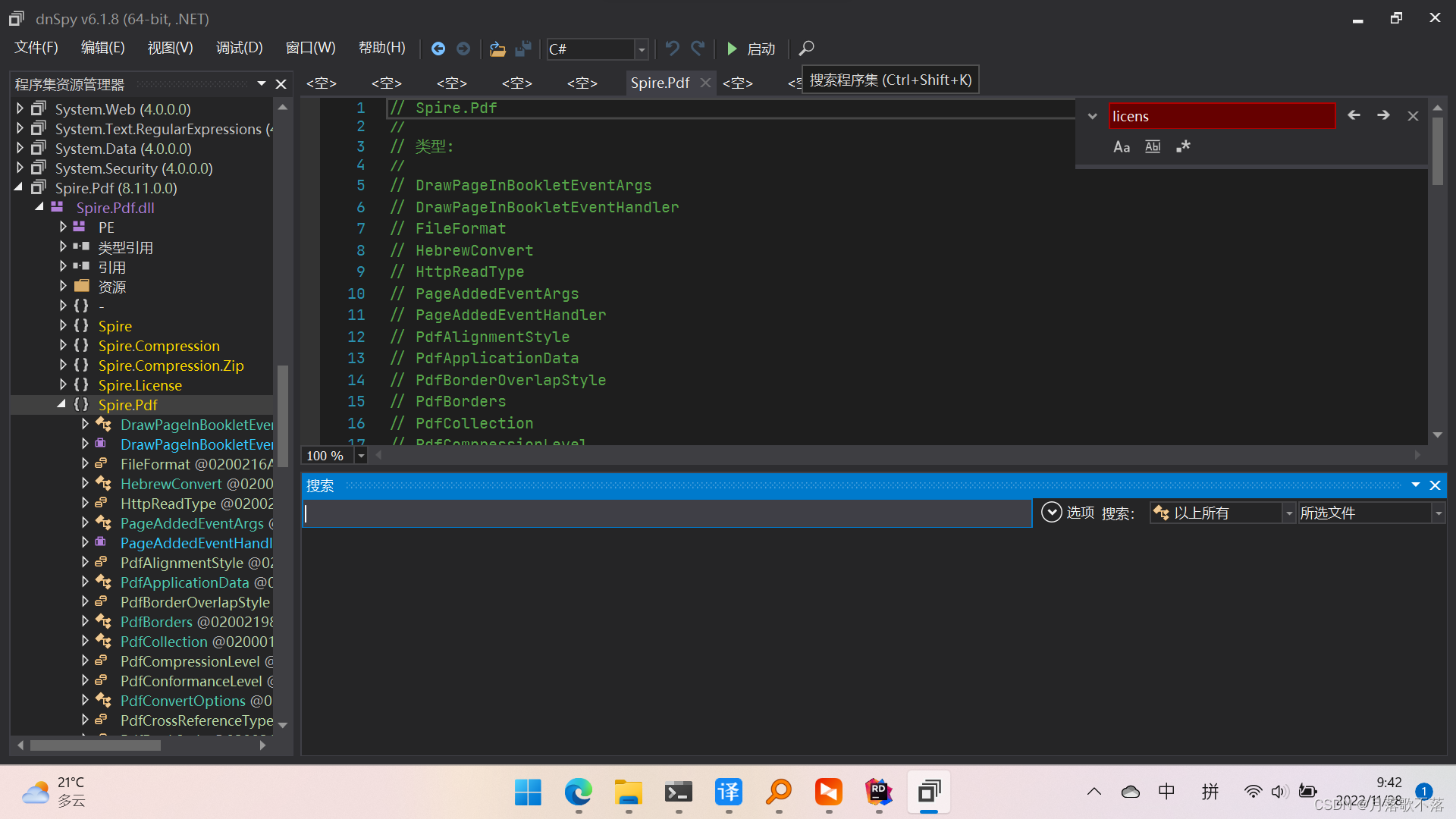Open the C# language dropdown
The width and height of the screenshot is (1456, 819).
coord(642,49)
